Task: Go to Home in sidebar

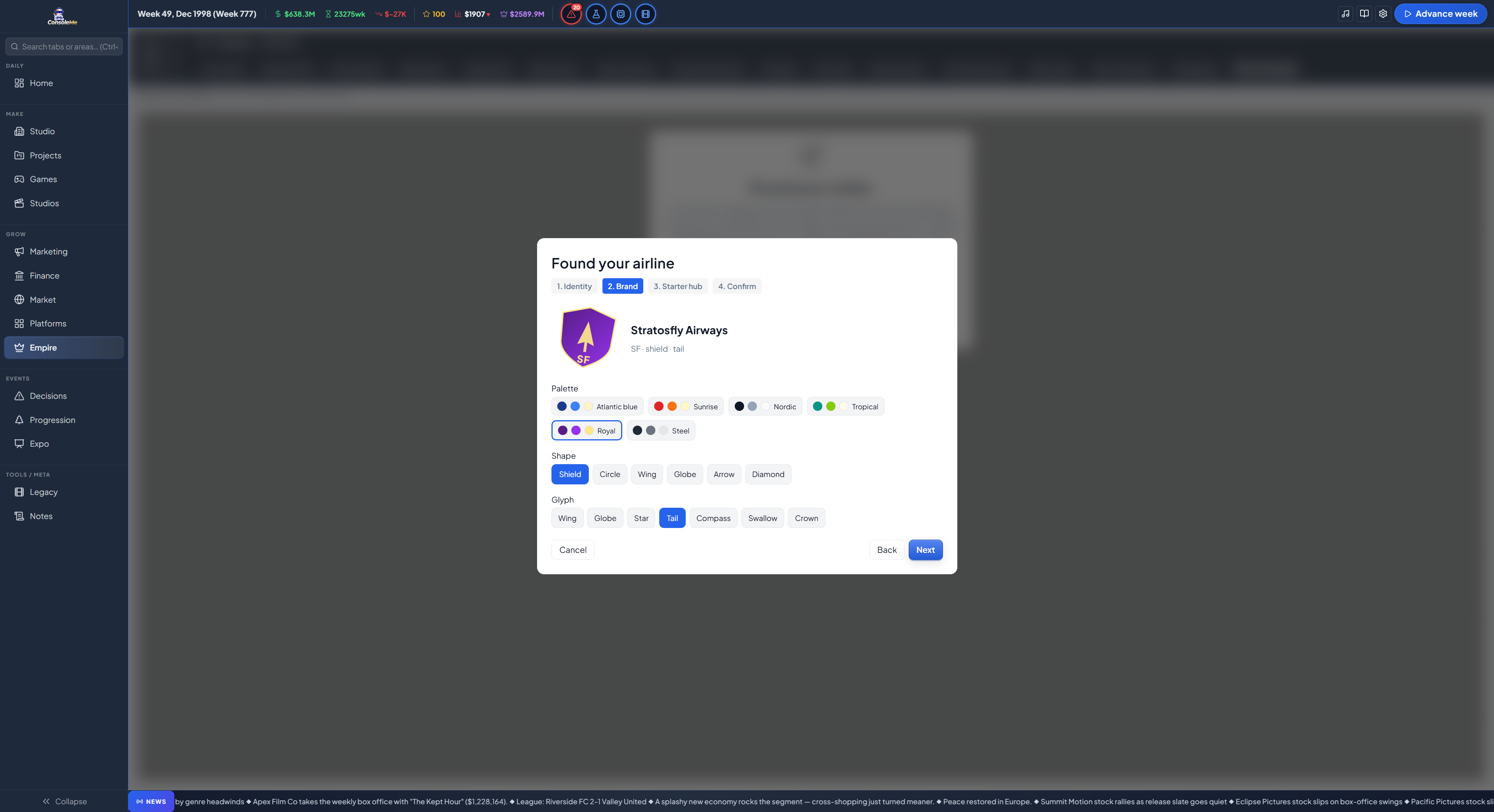Action: [64, 83]
